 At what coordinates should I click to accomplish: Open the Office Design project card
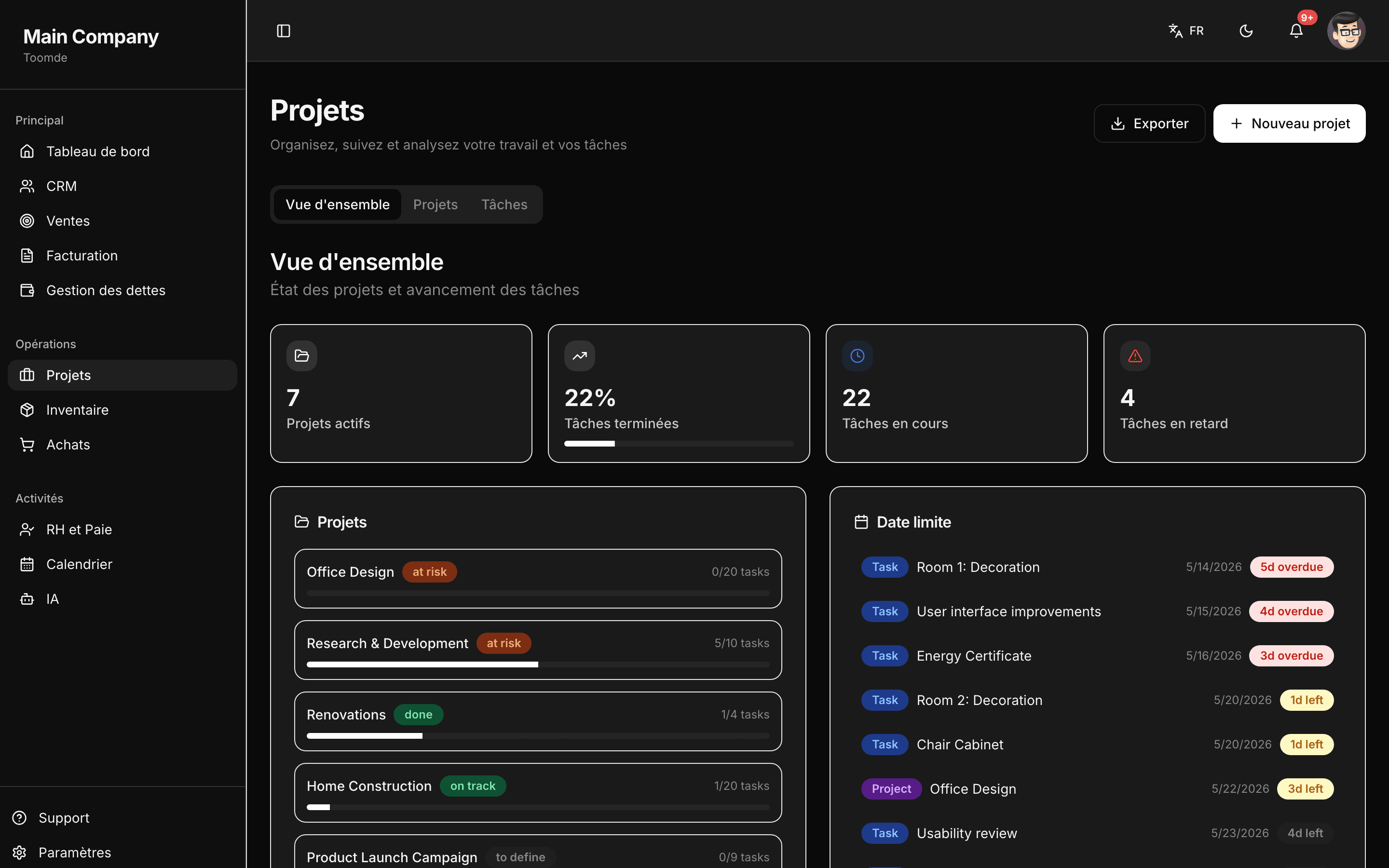[x=538, y=579]
